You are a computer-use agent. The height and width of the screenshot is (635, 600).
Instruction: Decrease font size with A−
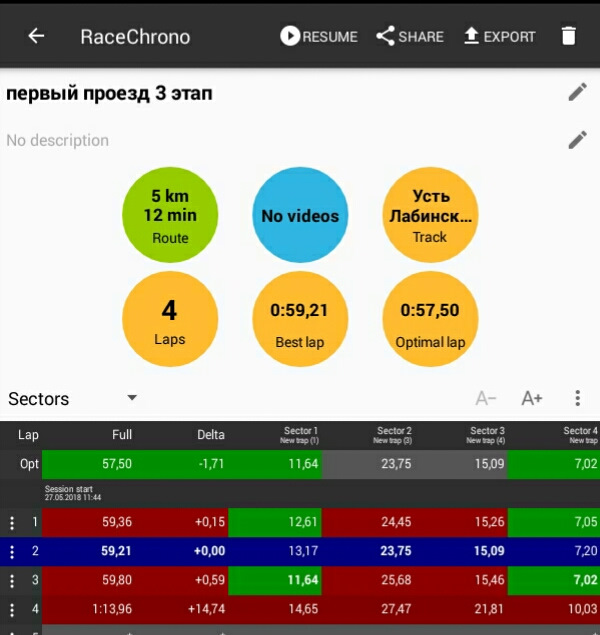click(x=485, y=398)
